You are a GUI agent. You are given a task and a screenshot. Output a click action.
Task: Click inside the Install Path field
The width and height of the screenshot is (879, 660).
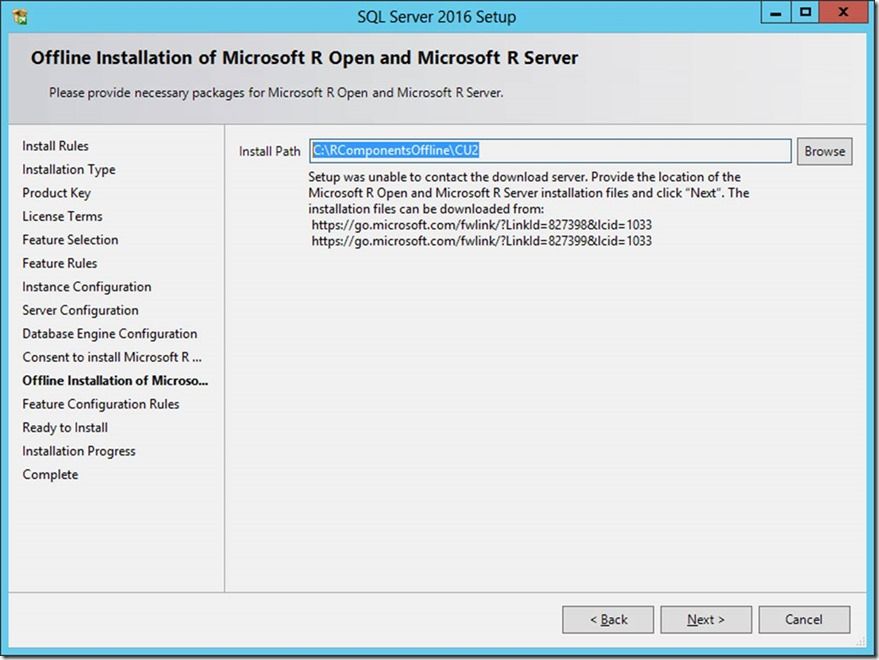550,151
